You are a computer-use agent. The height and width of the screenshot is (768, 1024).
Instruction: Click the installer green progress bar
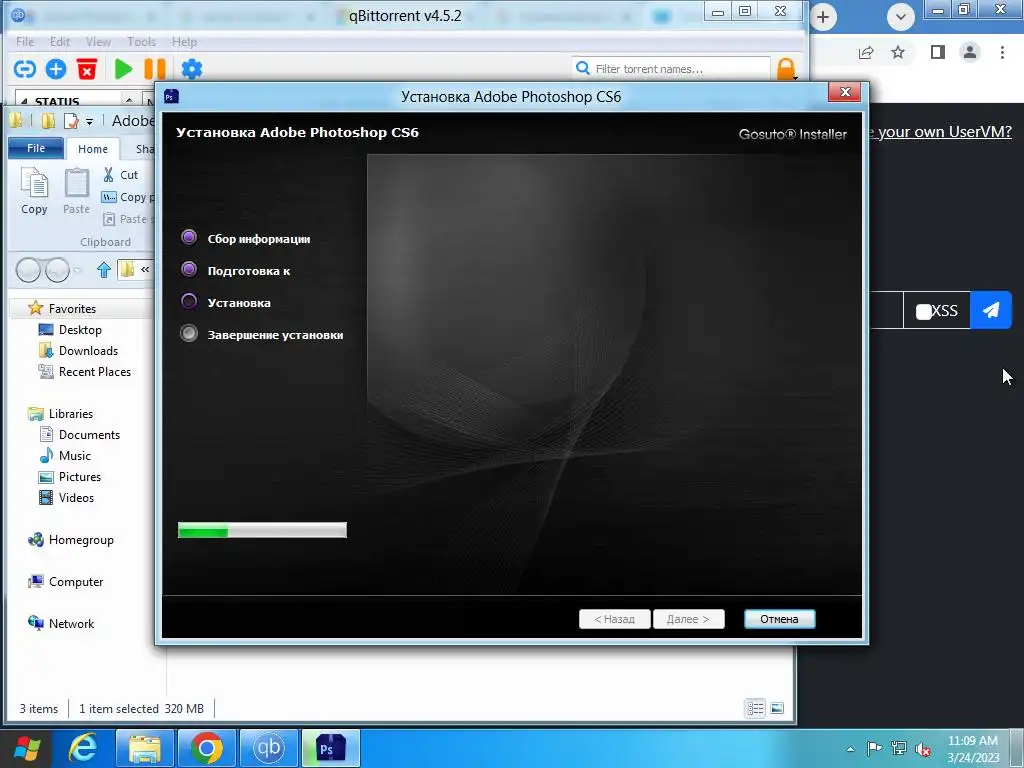[x=262, y=530]
